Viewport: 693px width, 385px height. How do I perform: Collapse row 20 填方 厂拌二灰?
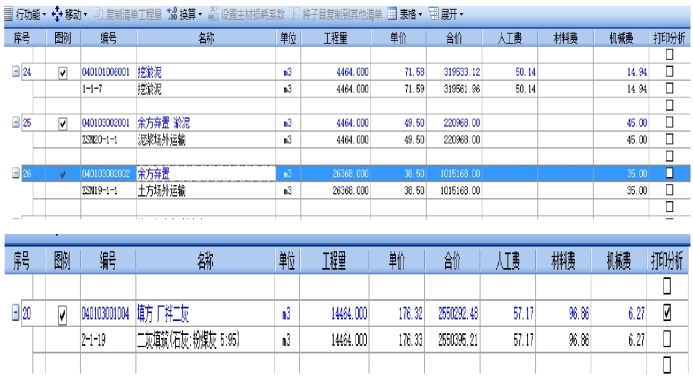15,314
